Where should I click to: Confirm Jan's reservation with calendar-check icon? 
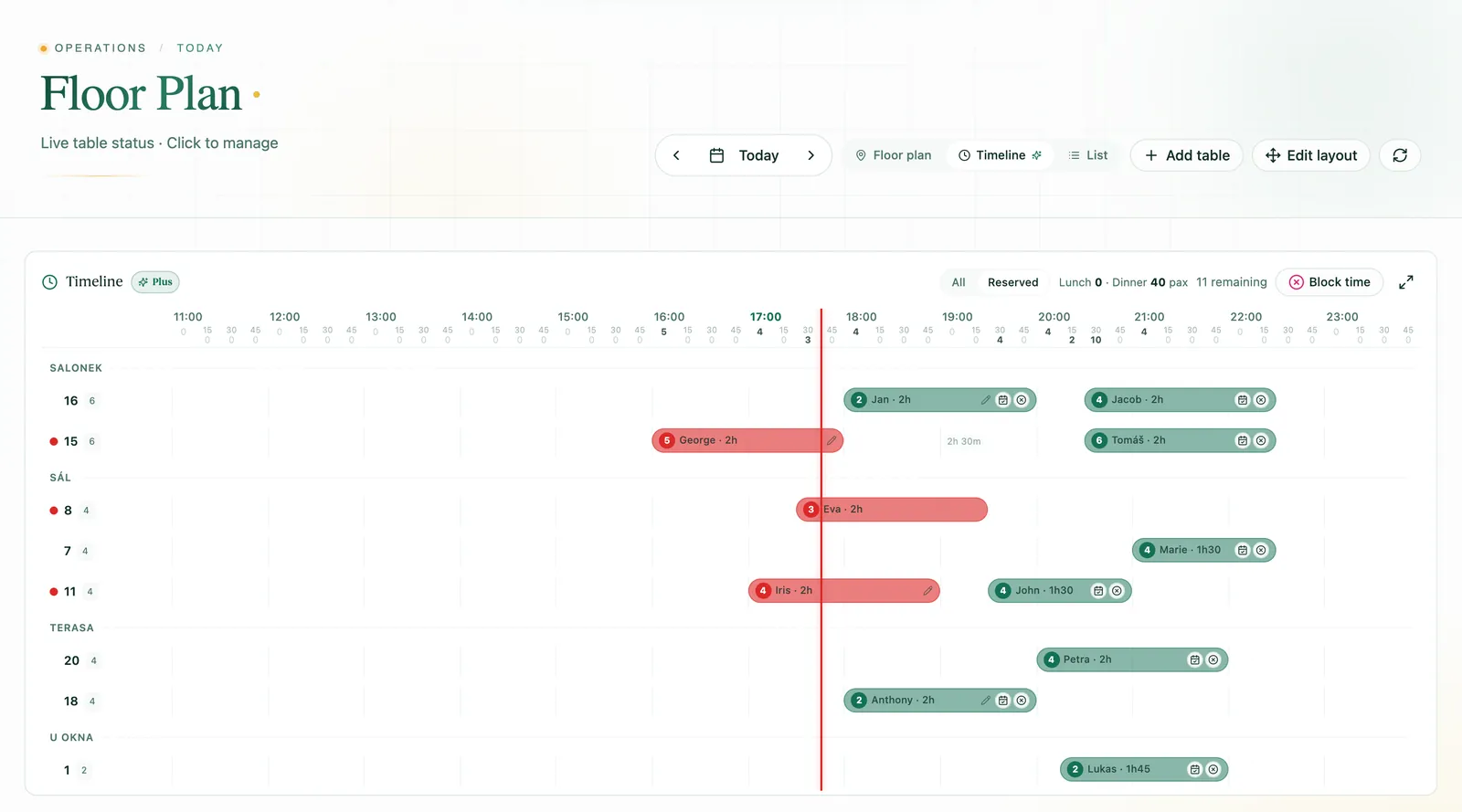tap(1003, 400)
